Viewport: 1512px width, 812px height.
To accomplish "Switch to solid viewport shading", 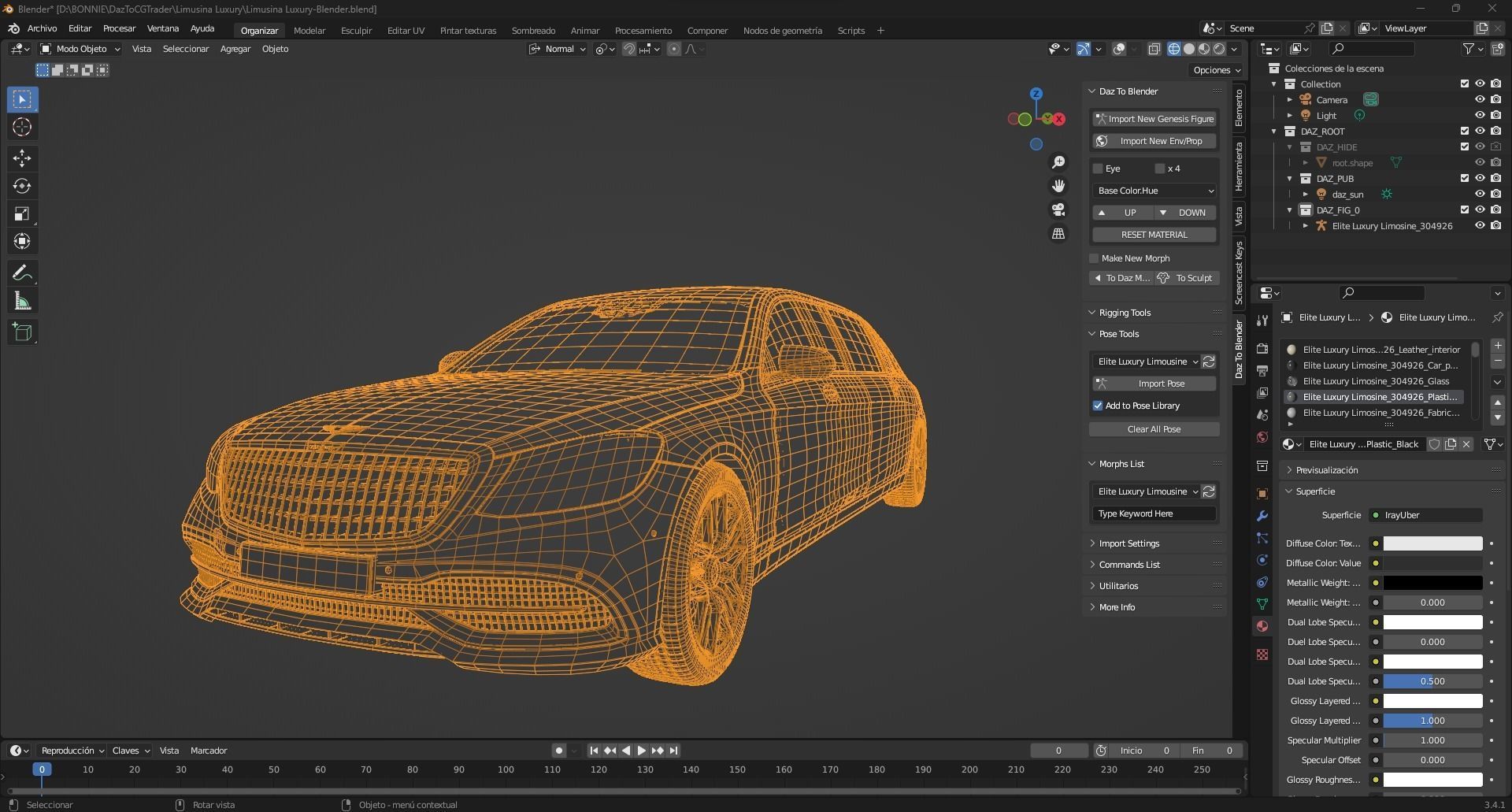I will click(x=1189, y=49).
